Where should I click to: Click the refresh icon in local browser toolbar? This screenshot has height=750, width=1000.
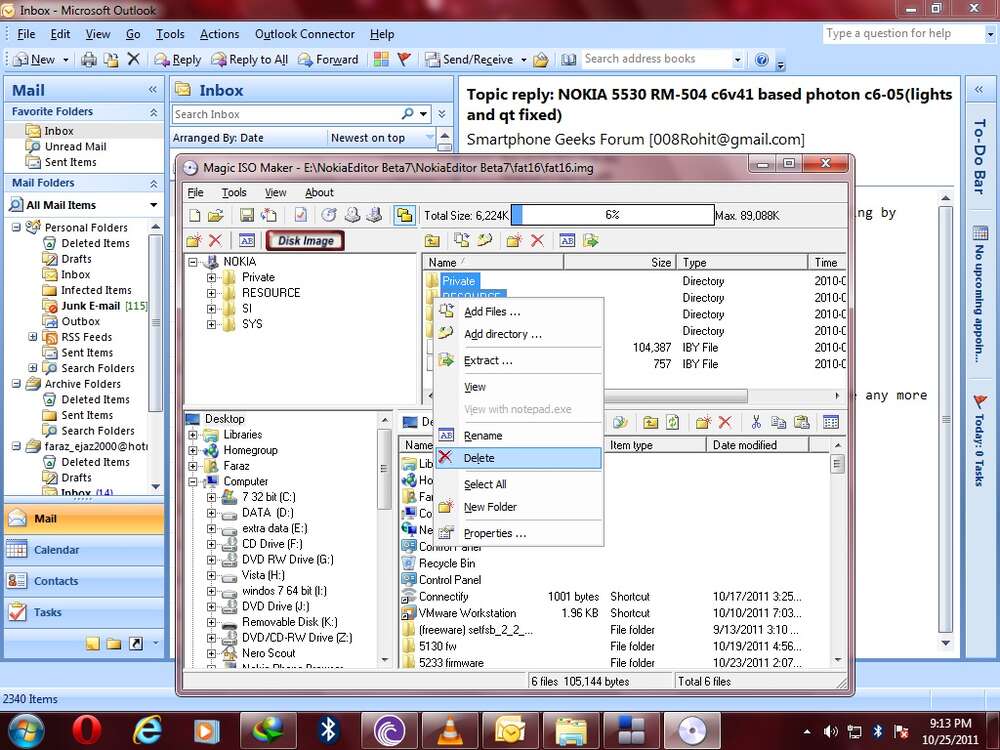coord(672,422)
